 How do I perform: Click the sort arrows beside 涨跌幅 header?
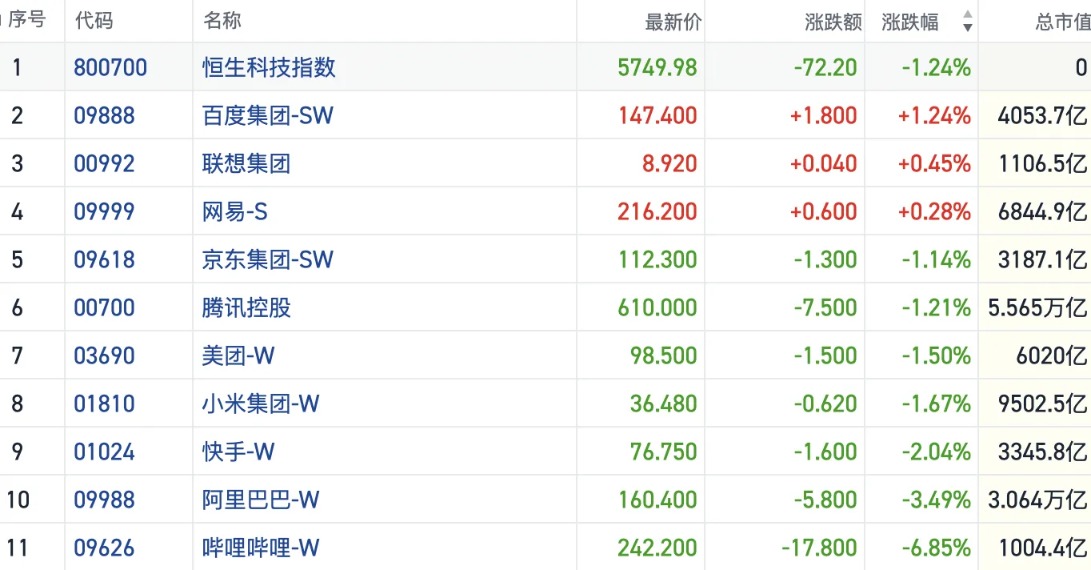(967, 22)
